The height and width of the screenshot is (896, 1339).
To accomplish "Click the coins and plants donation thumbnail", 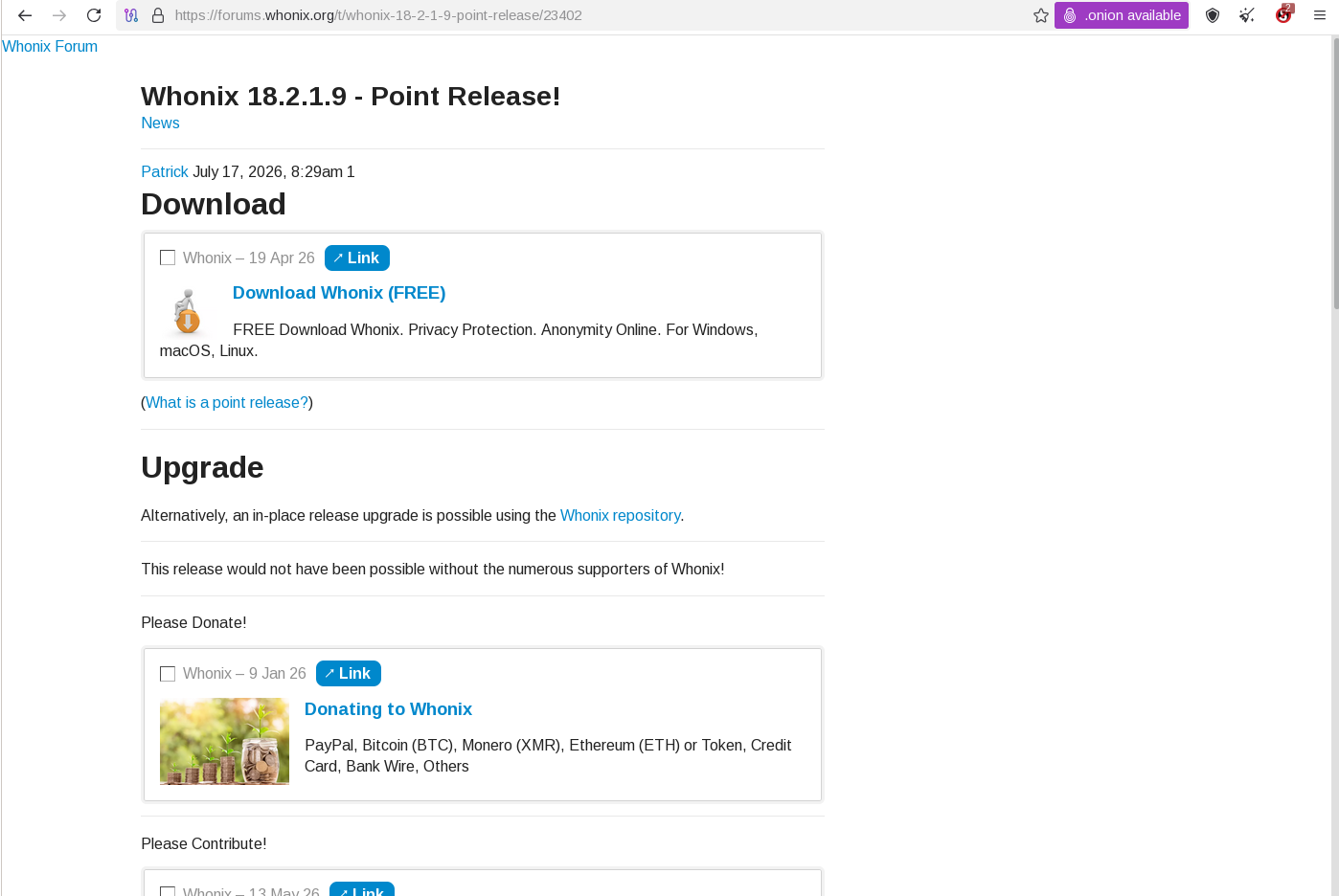I will (224, 742).
